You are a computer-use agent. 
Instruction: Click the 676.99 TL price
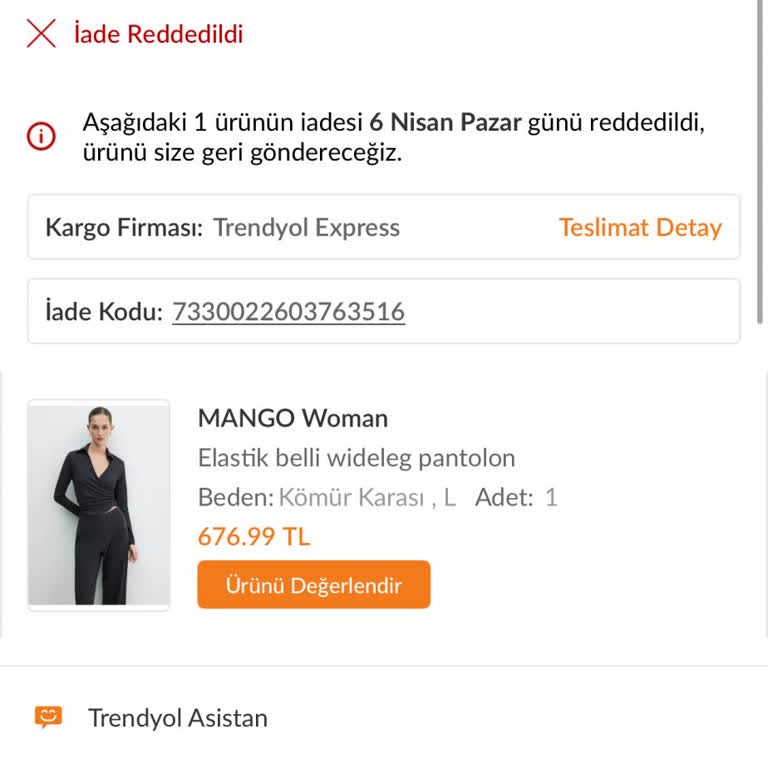point(254,536)
